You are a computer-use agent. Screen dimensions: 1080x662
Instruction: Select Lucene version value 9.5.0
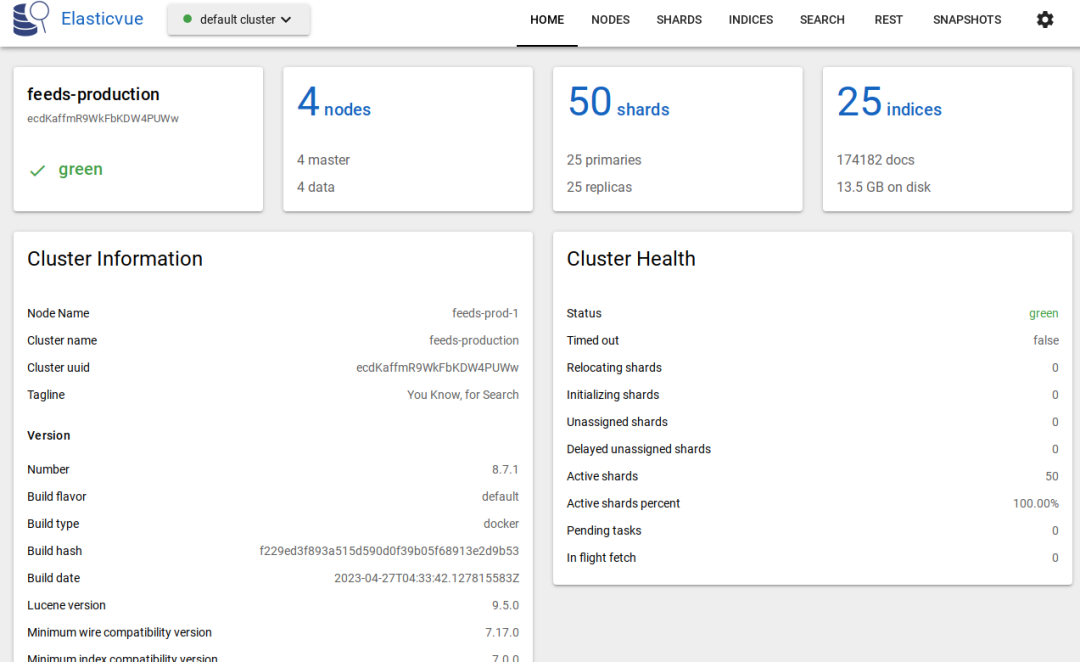[x=505, y=606]
